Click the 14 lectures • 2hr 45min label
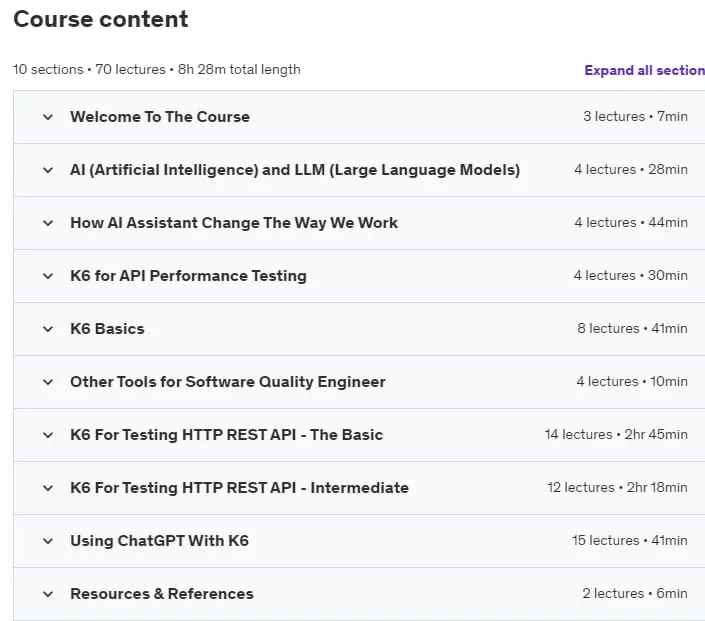 click(x=616, y=435)
